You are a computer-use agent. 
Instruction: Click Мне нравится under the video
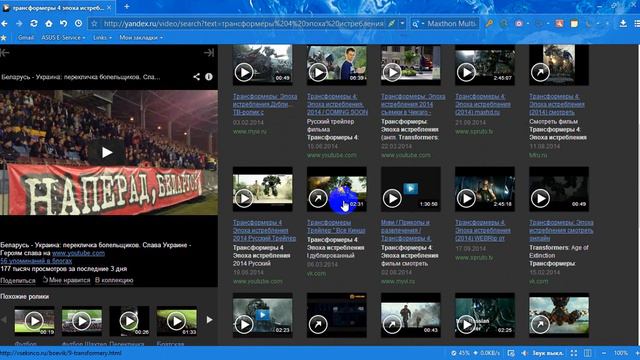pos(67,280)
